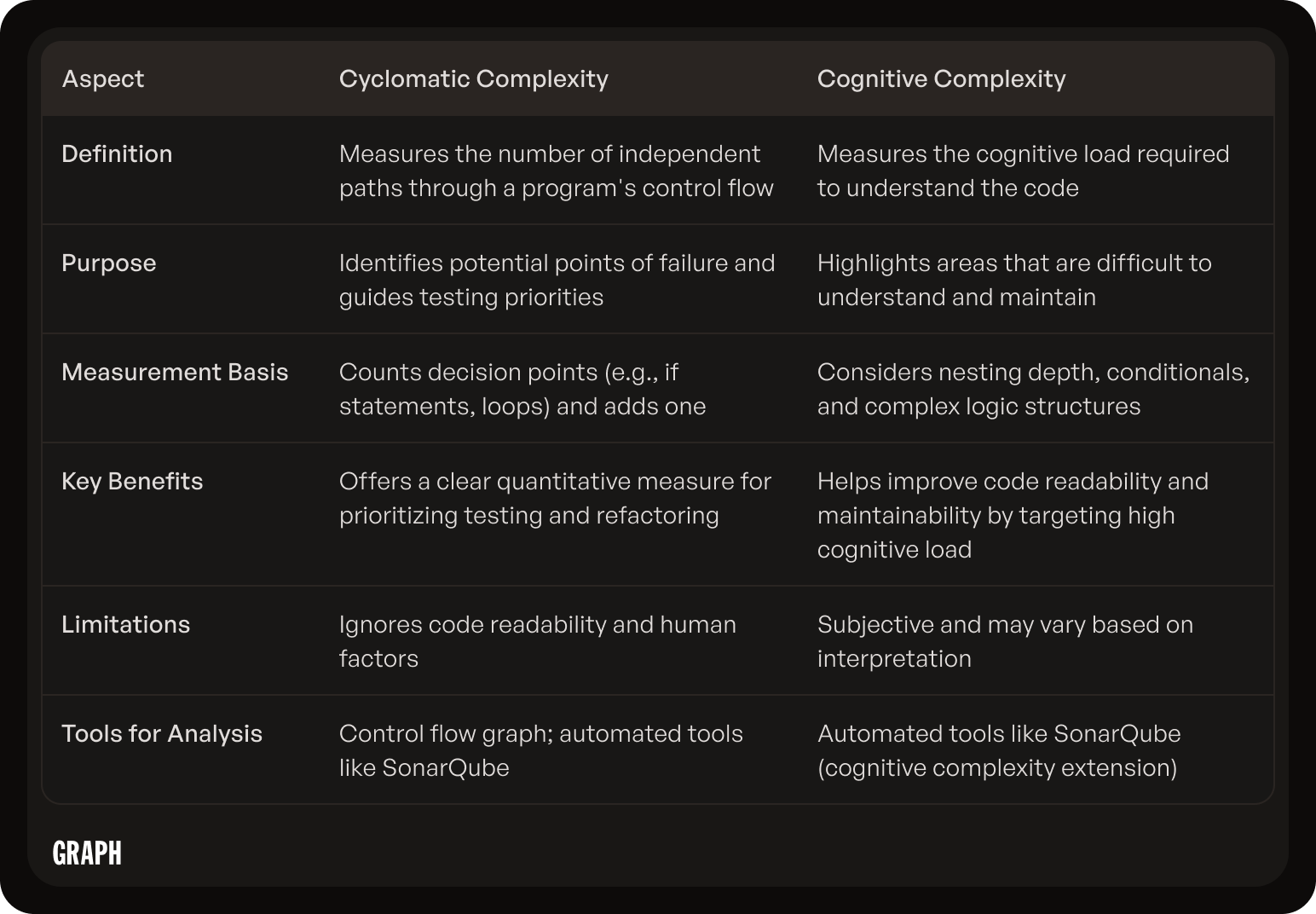Select the Purpose row label
The image size is (1316, 914).
click(x=109, y=263)
